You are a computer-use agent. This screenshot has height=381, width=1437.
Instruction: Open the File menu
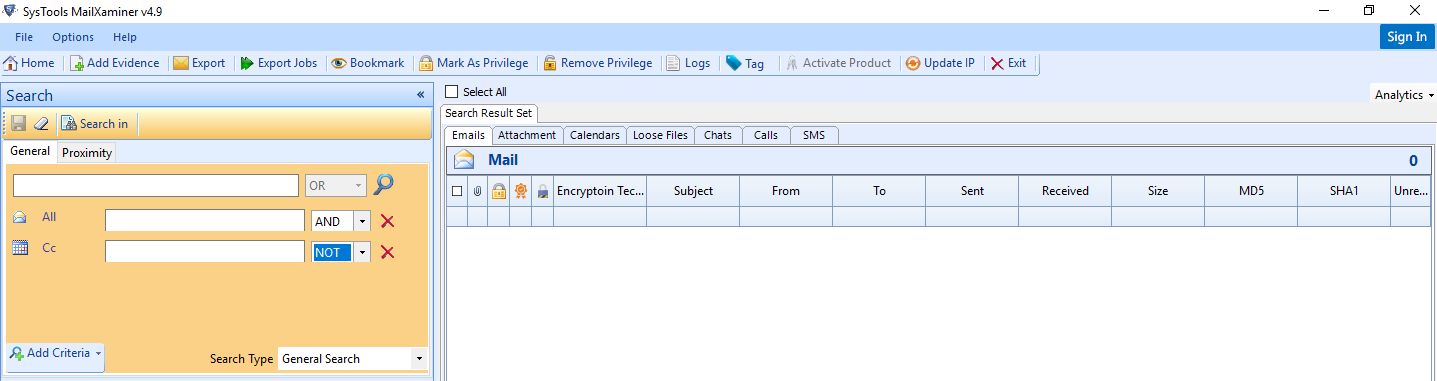[24, 37]
